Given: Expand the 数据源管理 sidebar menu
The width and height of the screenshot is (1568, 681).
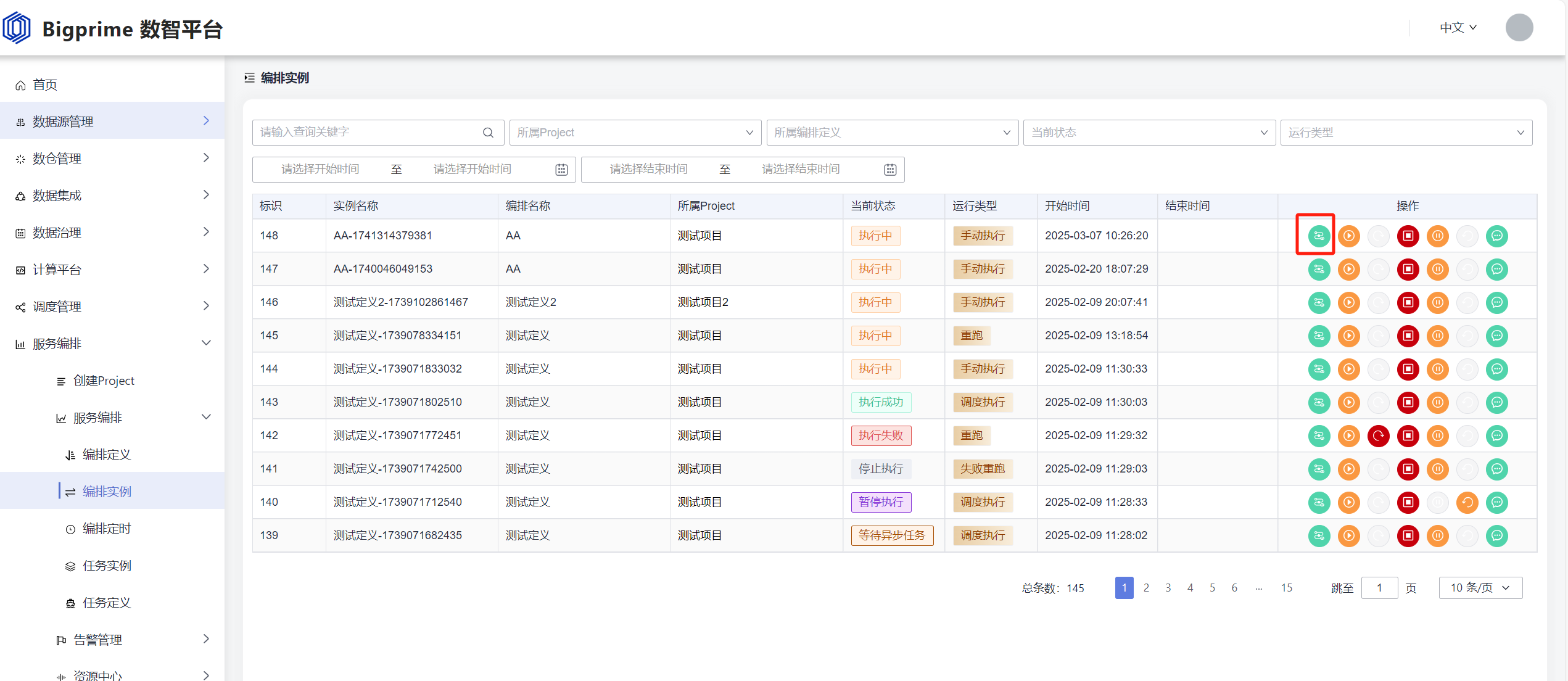Looking at the screenshot, I should [112, 121].
